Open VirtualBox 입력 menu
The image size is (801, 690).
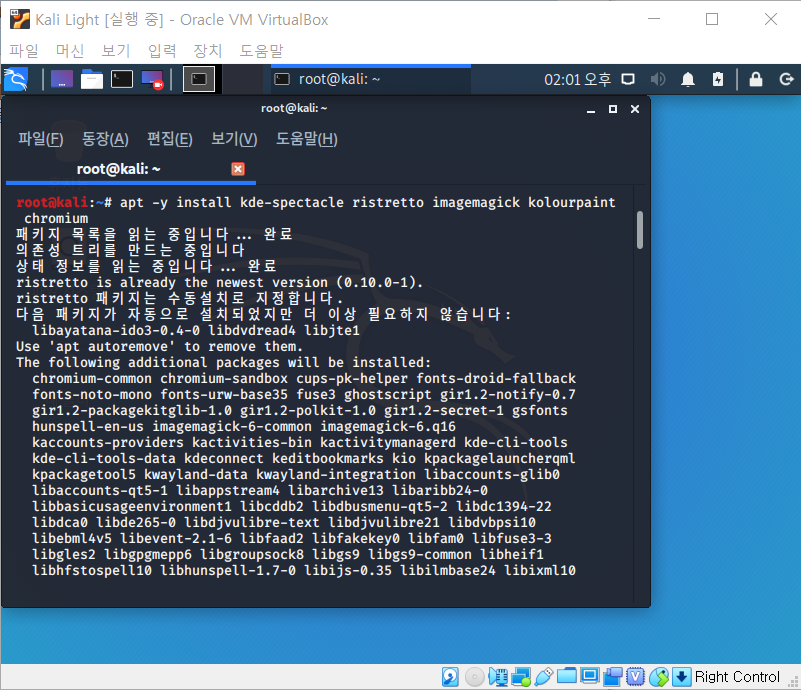162,51
